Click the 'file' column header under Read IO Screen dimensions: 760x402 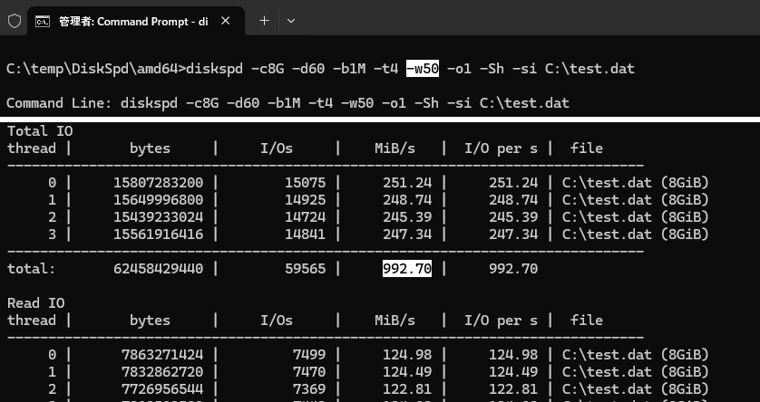click(x=586, y=321)
